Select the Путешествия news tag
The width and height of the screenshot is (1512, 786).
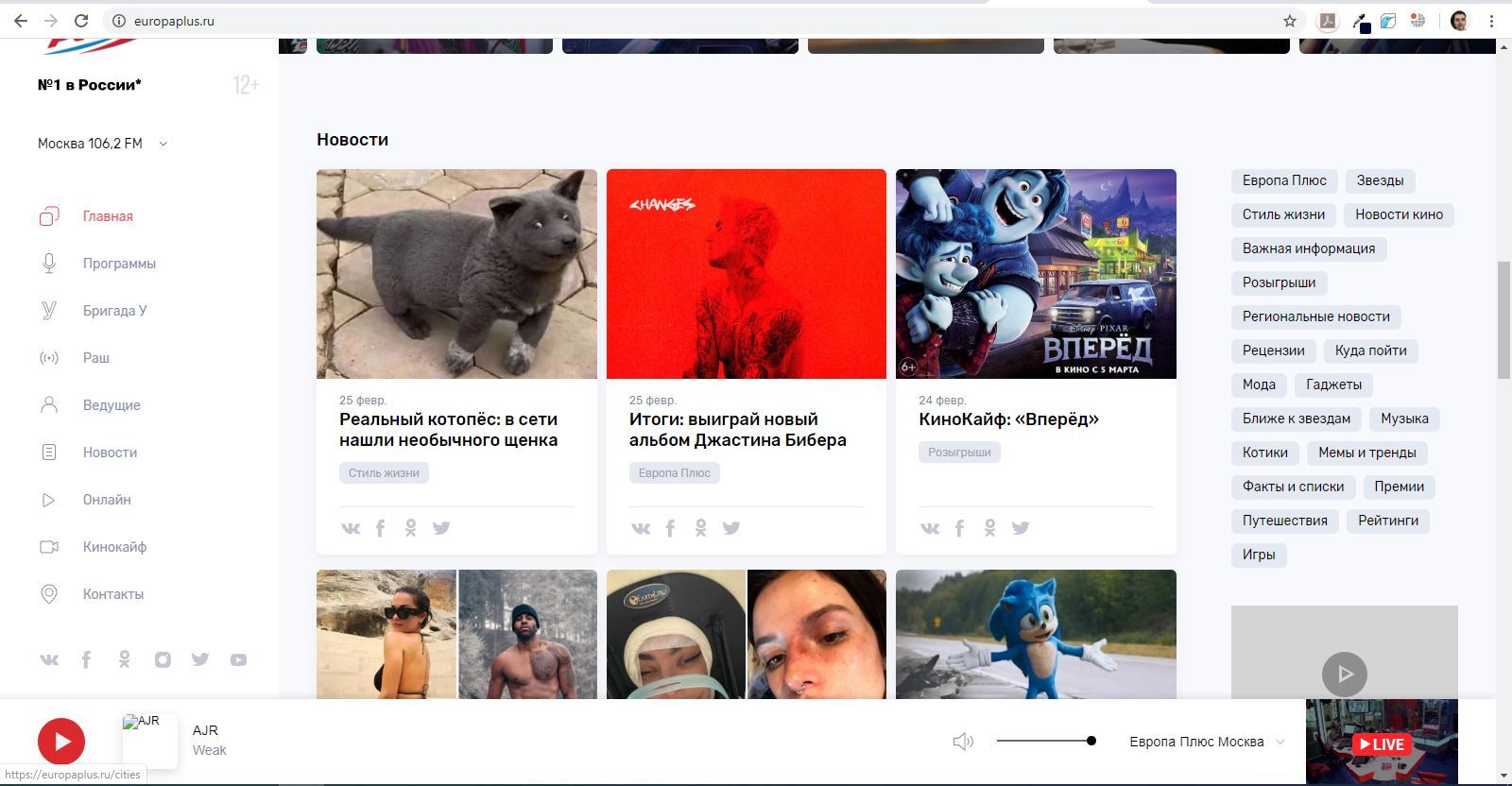1285,521
